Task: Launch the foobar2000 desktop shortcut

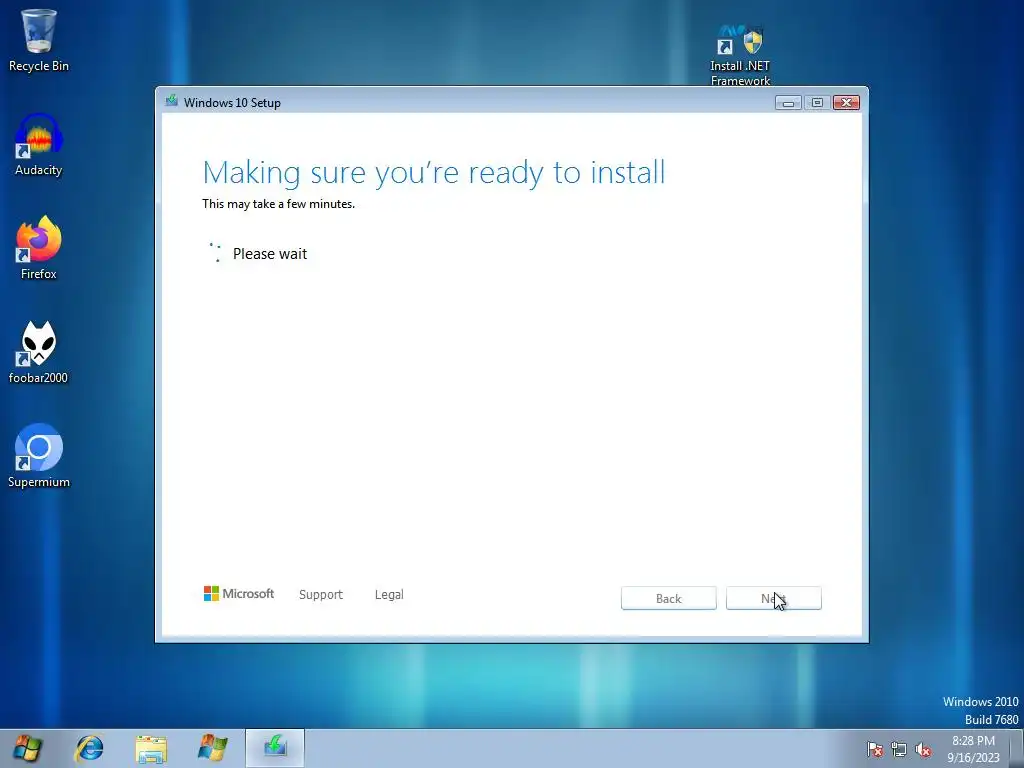Action: [39, 352]
